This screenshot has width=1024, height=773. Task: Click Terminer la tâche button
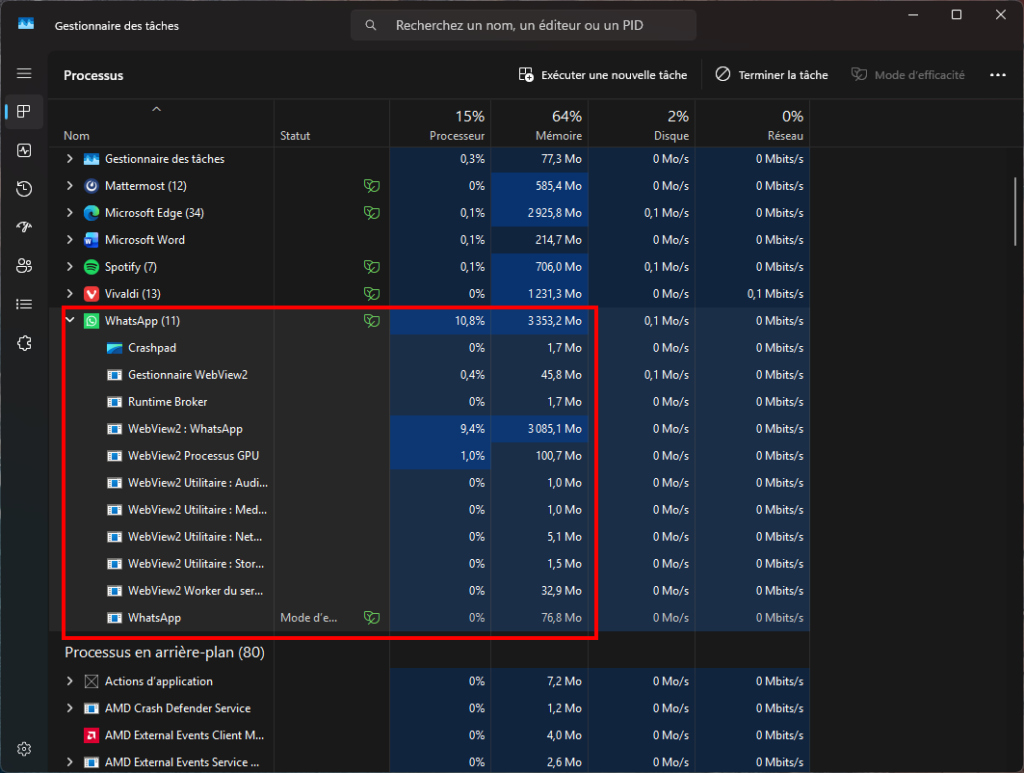tap(771, 75)
